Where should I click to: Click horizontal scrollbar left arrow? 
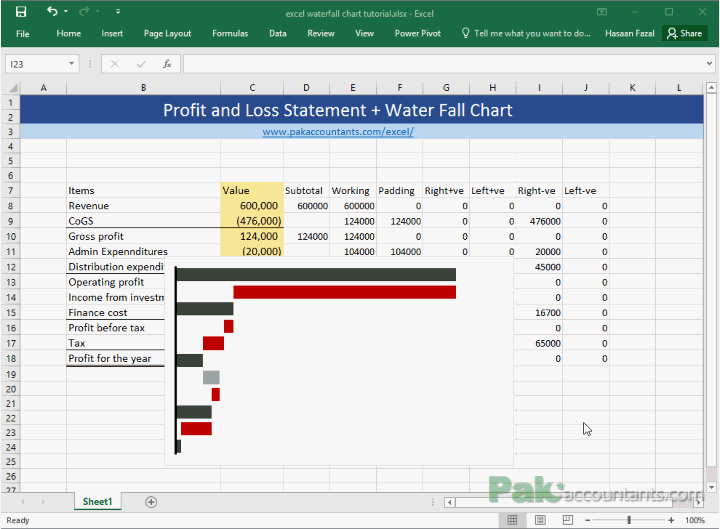coord(450,502)
